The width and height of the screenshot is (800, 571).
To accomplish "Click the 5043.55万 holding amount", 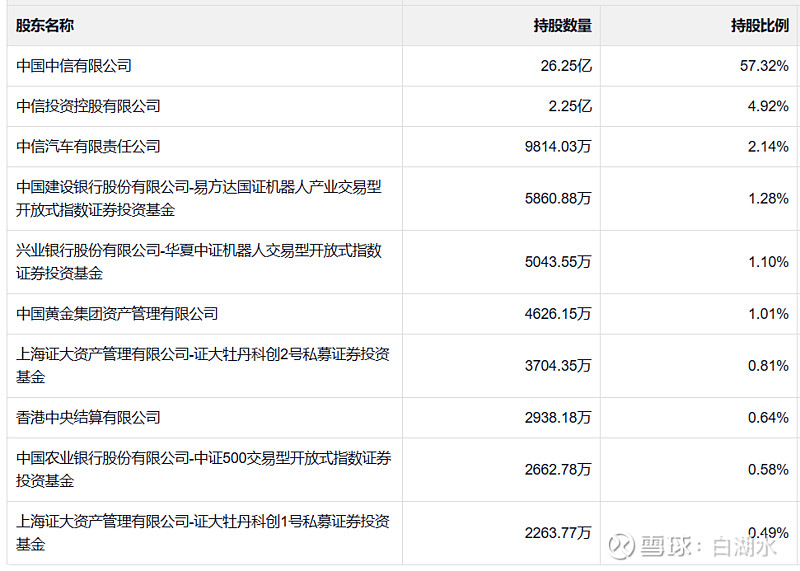I will (558, 262).
